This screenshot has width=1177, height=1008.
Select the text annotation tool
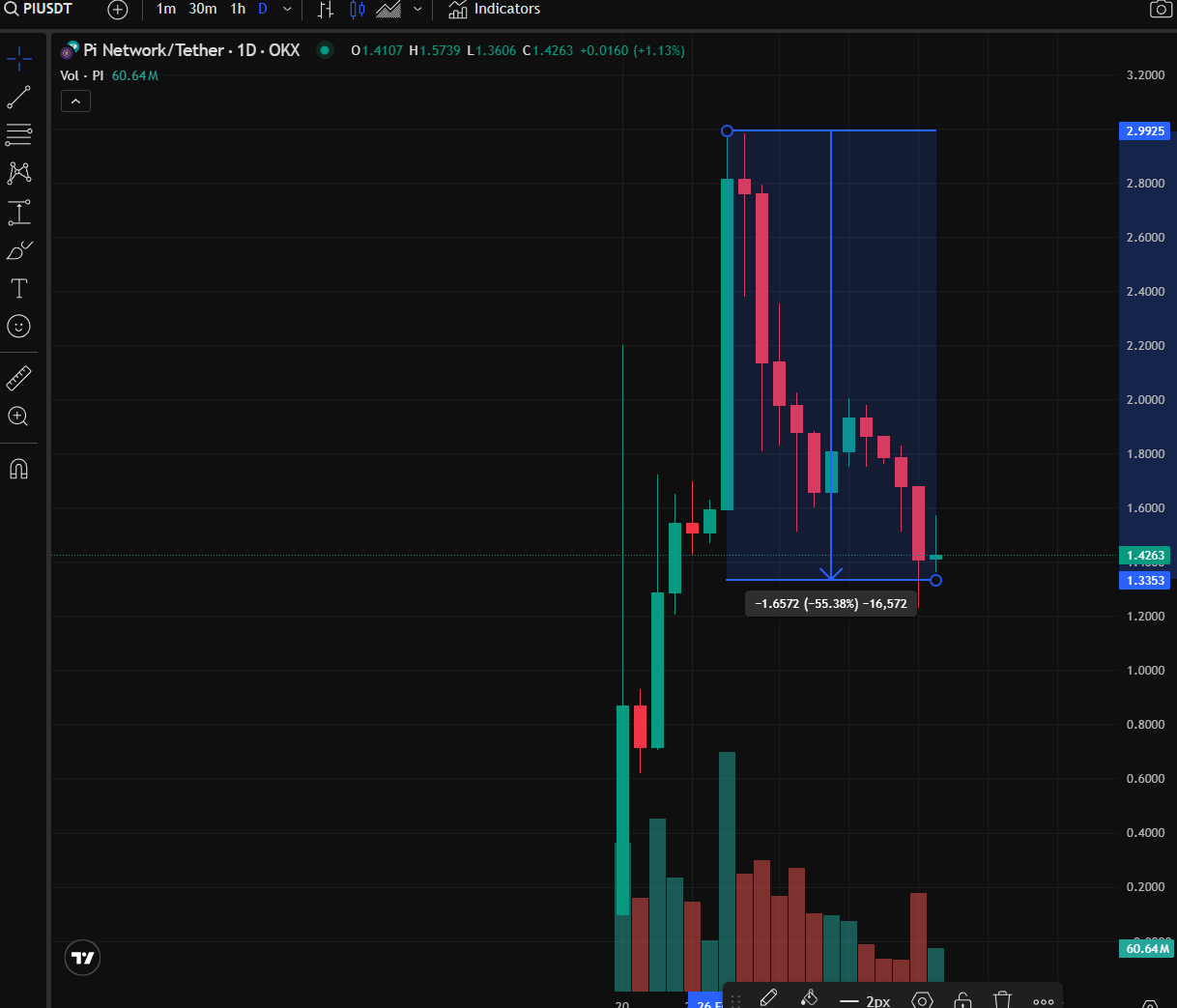pos(19,288)
